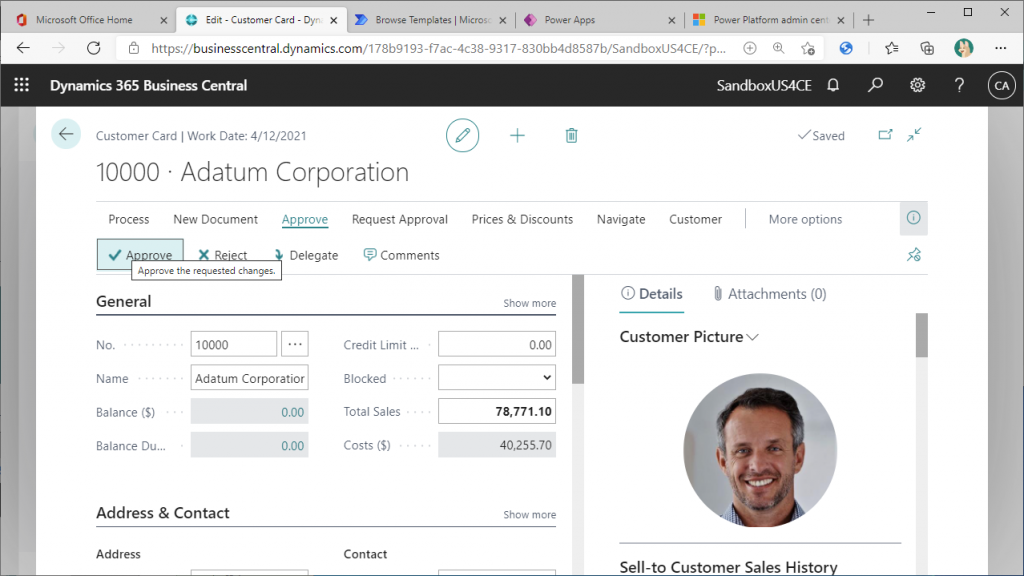This screenshot has width=1024, height=576.
Task: Add this page to browser favorites
Action: [x=808, y=48]
